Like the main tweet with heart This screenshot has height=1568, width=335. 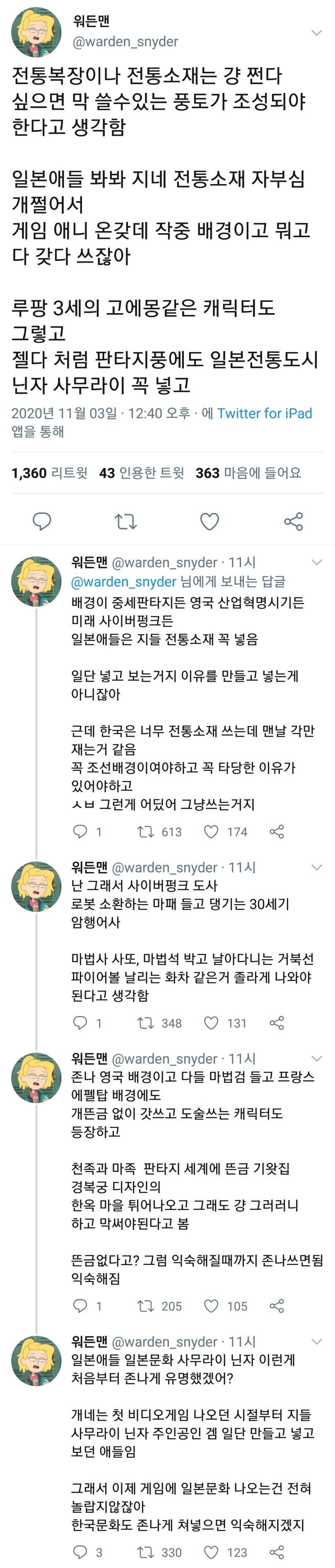pos(209,521)
